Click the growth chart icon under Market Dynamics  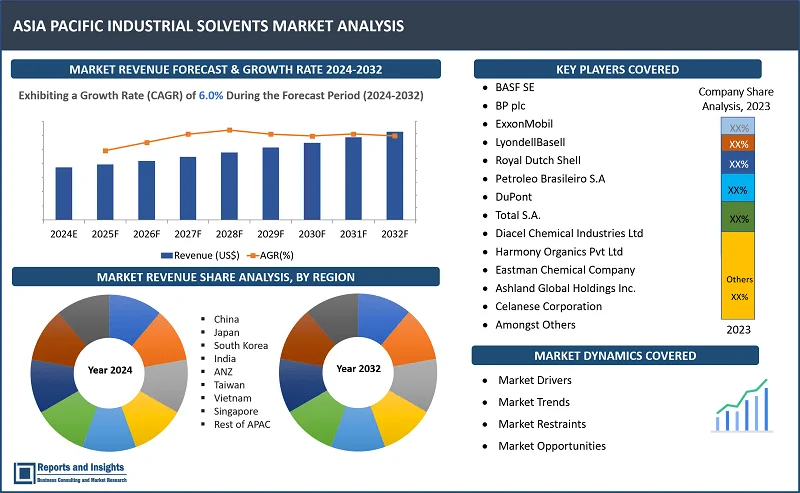tap(742, 406)
